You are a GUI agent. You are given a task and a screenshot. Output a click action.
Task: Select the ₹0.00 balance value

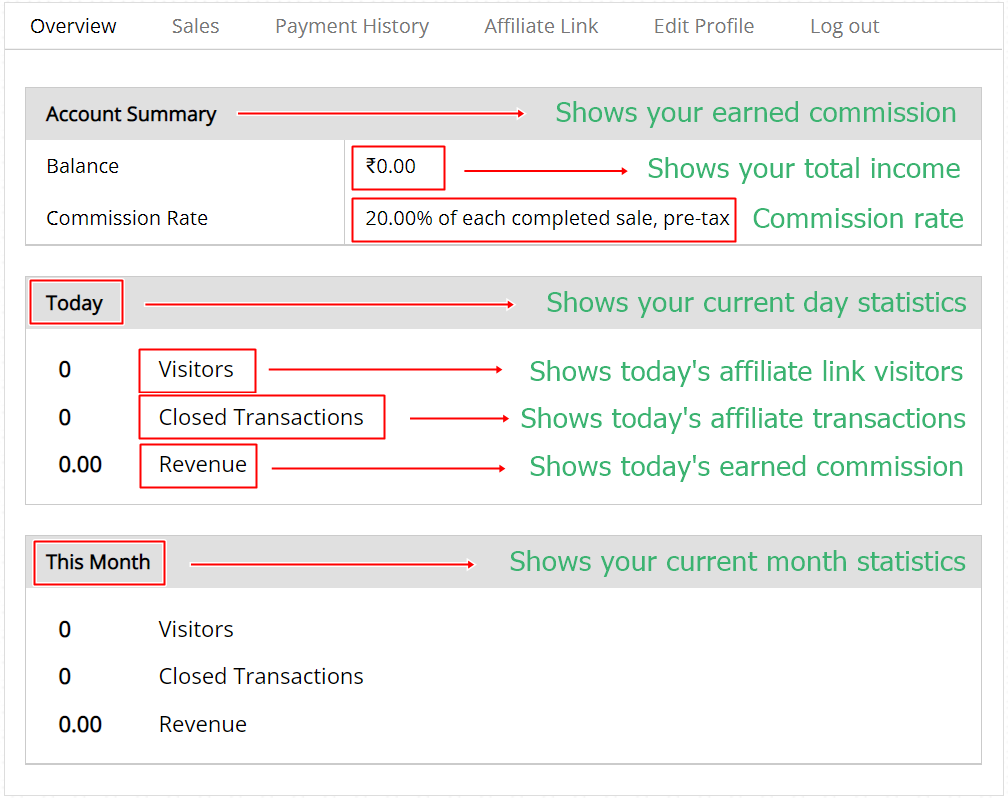click(x=391, y=166)
